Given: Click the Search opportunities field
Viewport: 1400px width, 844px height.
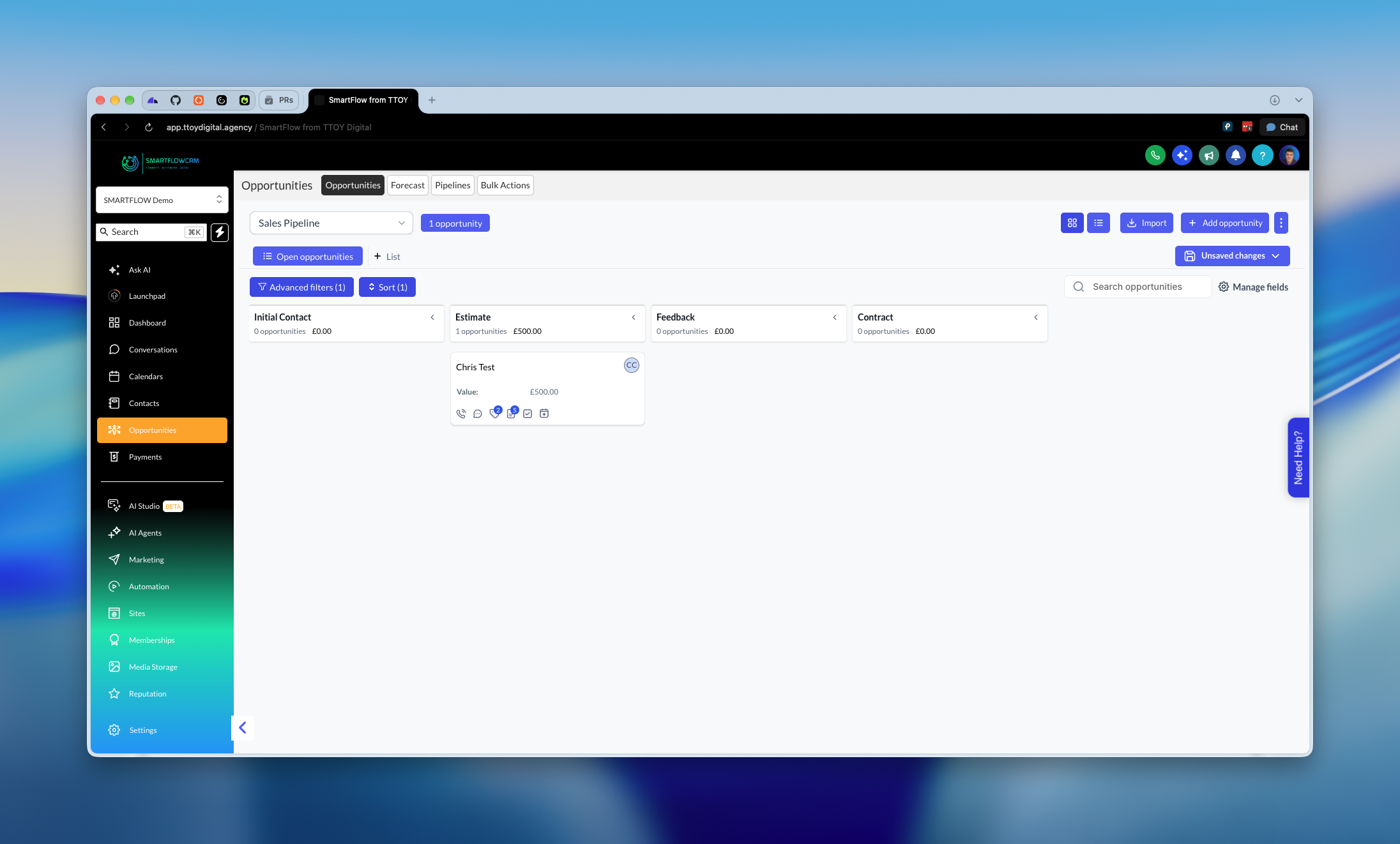Looking at the screenshot, I should point(1138,287).
